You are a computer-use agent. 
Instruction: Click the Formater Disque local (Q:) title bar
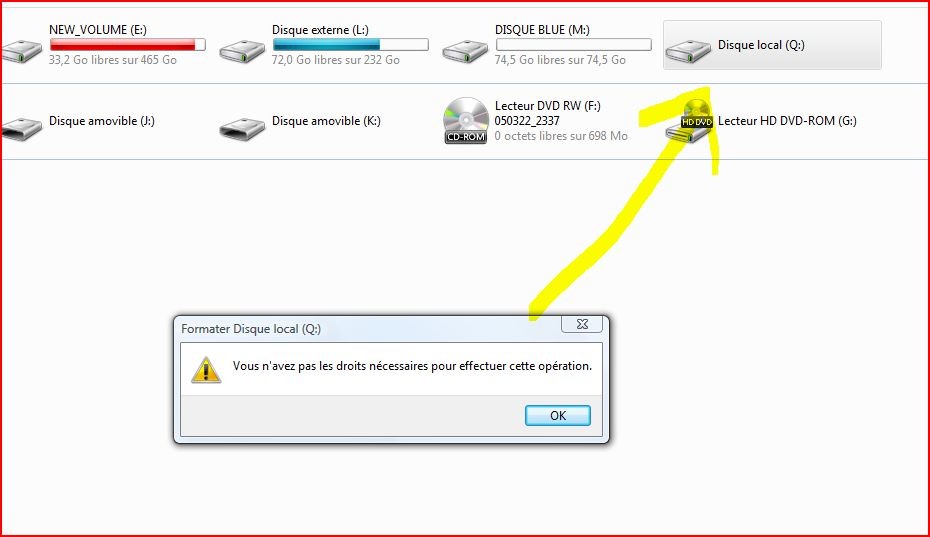coord(368,329)
